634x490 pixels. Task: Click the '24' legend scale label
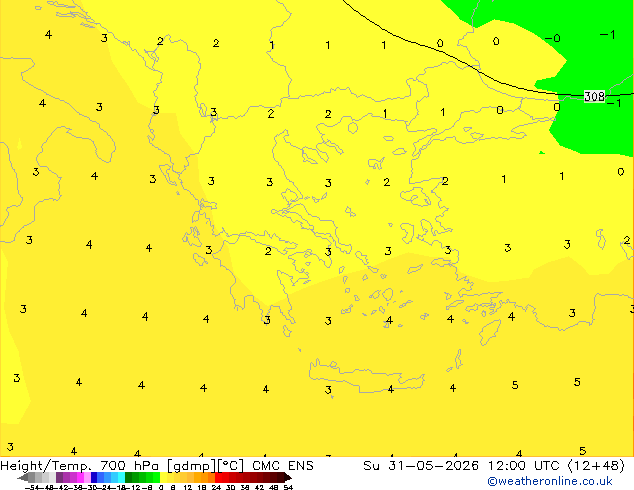(216, 488)
